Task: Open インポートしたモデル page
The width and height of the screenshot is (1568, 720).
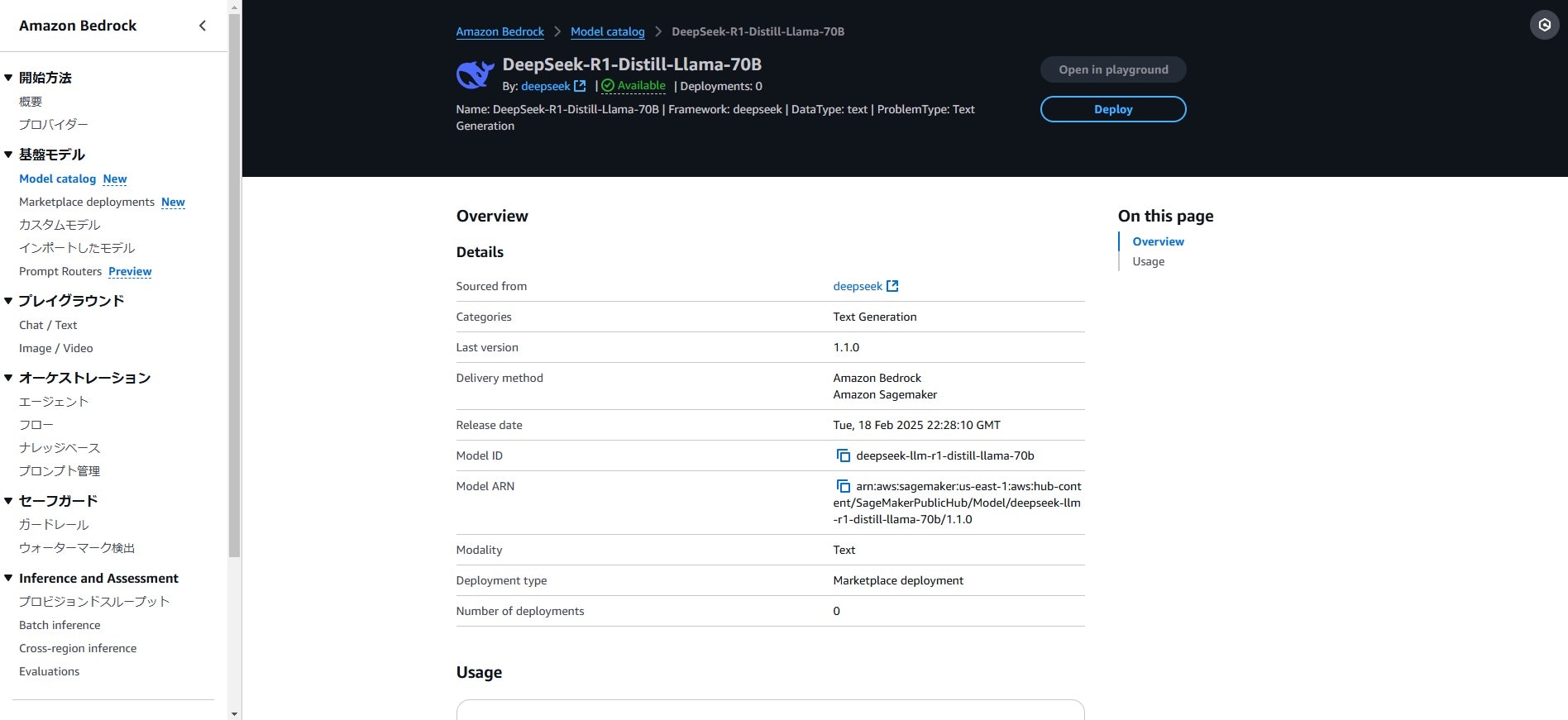Action: tap(77, 248)
